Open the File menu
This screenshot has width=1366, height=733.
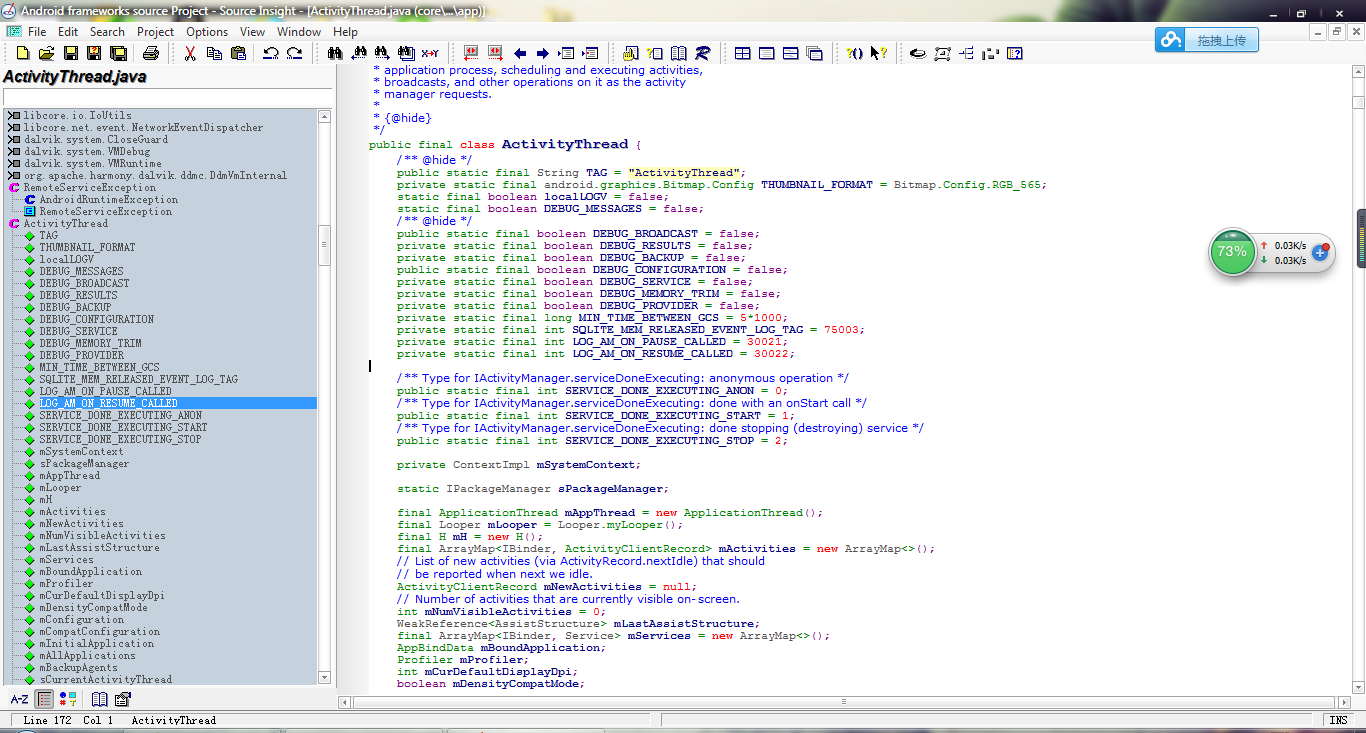coord(37,31)
